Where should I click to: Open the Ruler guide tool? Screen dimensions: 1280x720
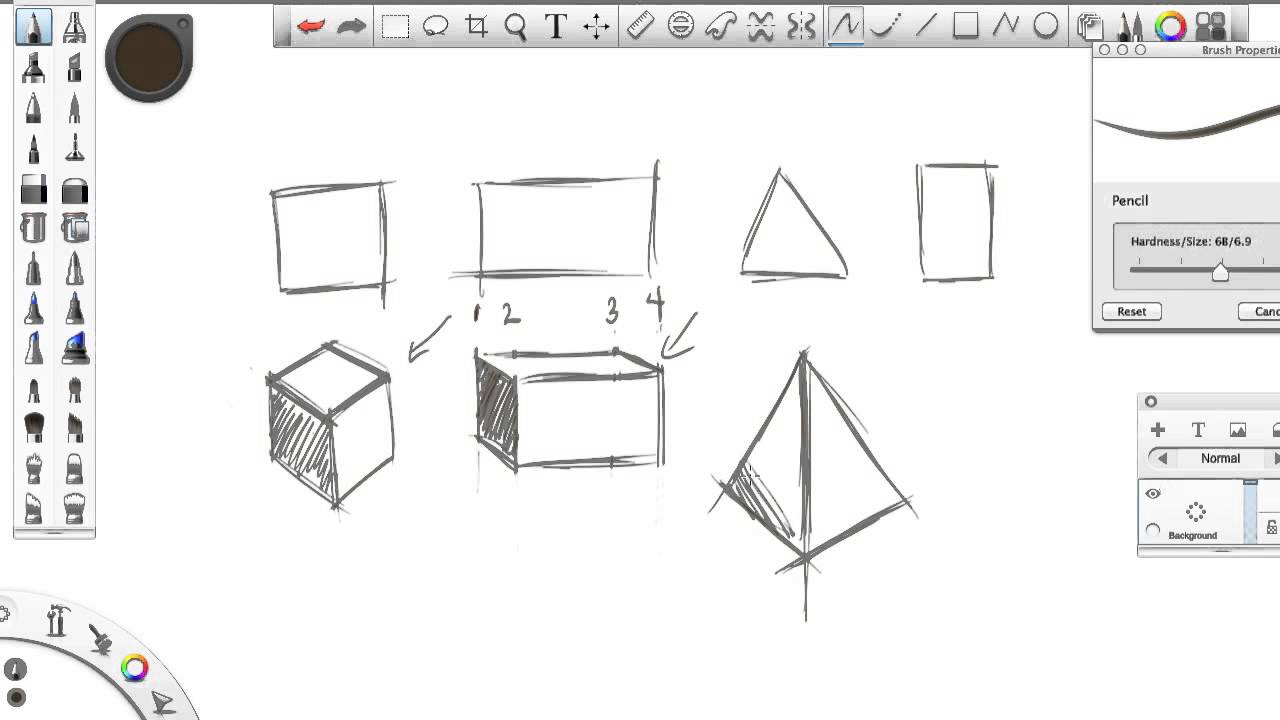click(x=638, y=28)
